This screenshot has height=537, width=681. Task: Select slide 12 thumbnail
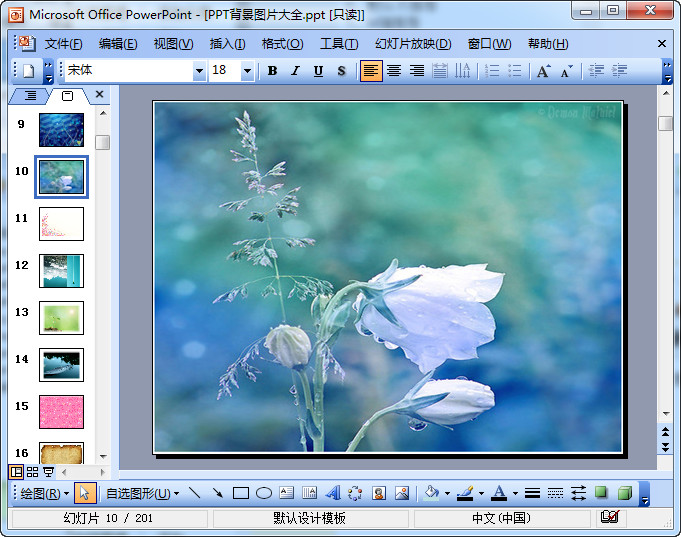pos(61,271)
